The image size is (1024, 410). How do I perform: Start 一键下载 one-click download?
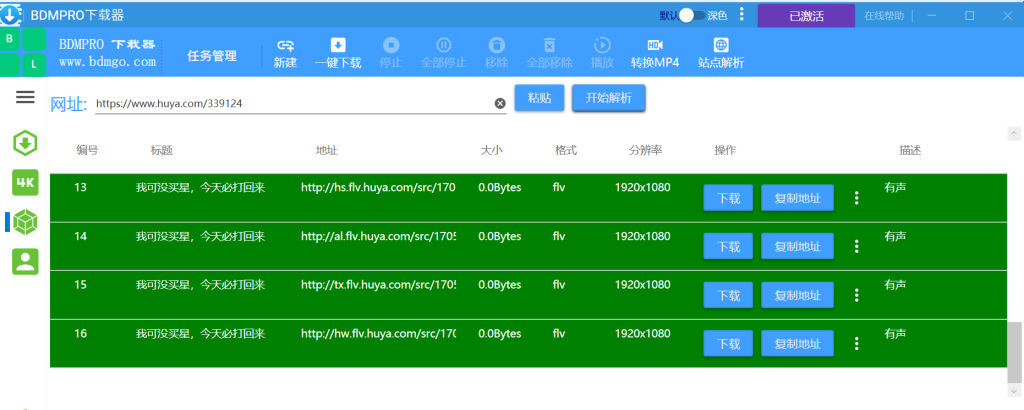click(338, 54)
